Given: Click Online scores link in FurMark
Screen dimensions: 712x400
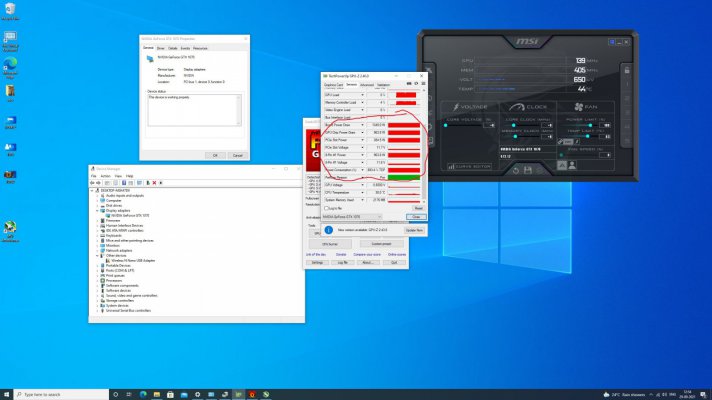Looking at the screenshot, I should click(397, 255).
